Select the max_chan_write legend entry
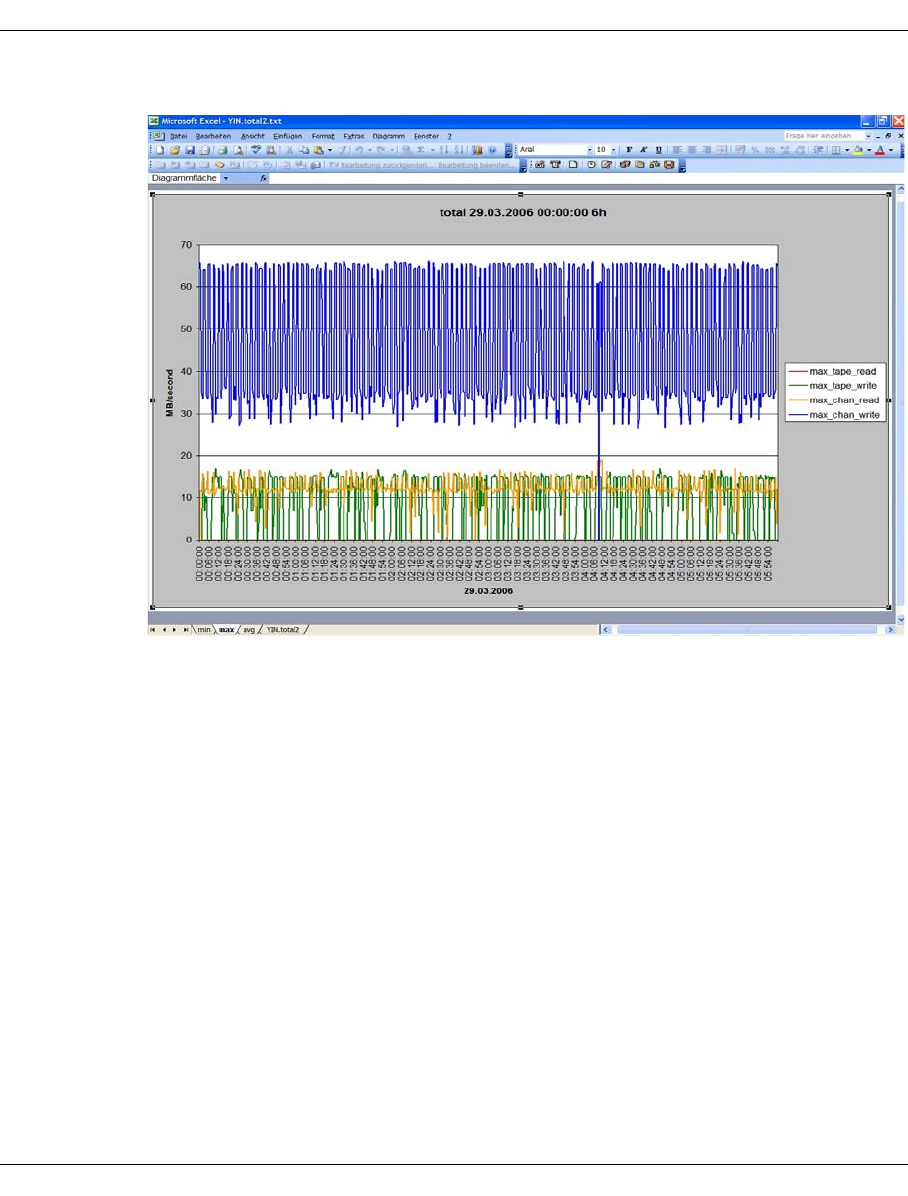This screenshot has height=1196, width=908. 835,415
